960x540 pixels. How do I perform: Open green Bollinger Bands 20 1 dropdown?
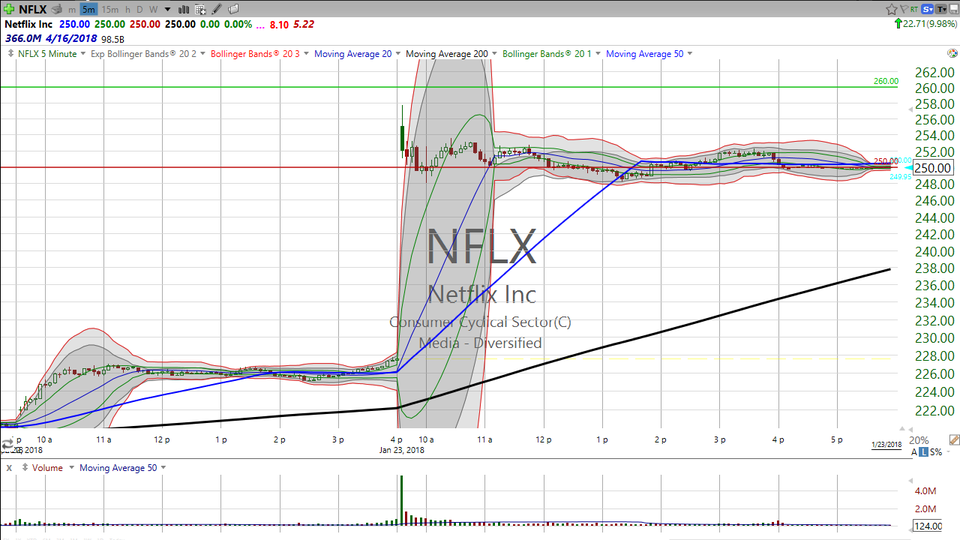tap(598, 54)
